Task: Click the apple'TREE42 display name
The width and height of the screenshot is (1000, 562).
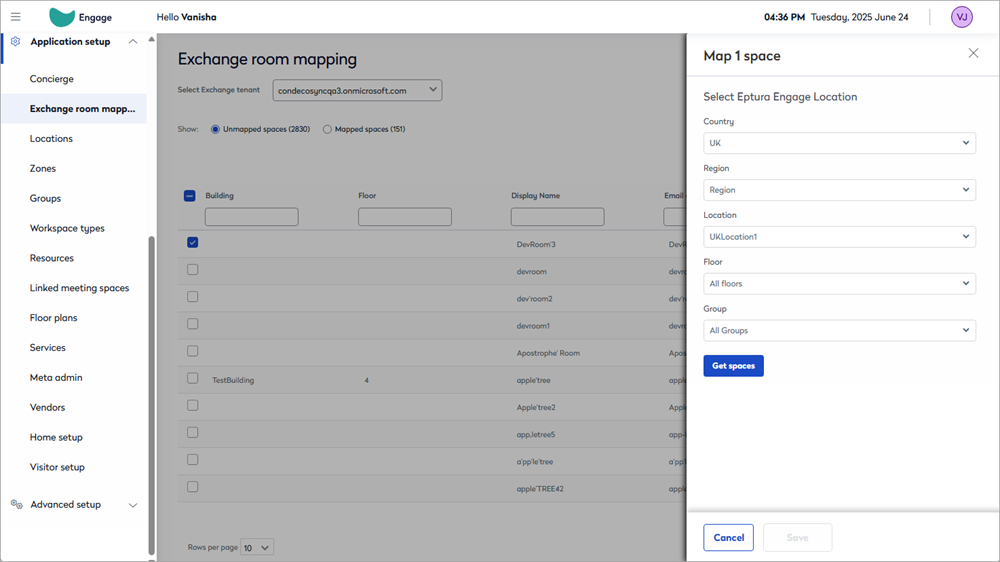Action: point(540,489)
